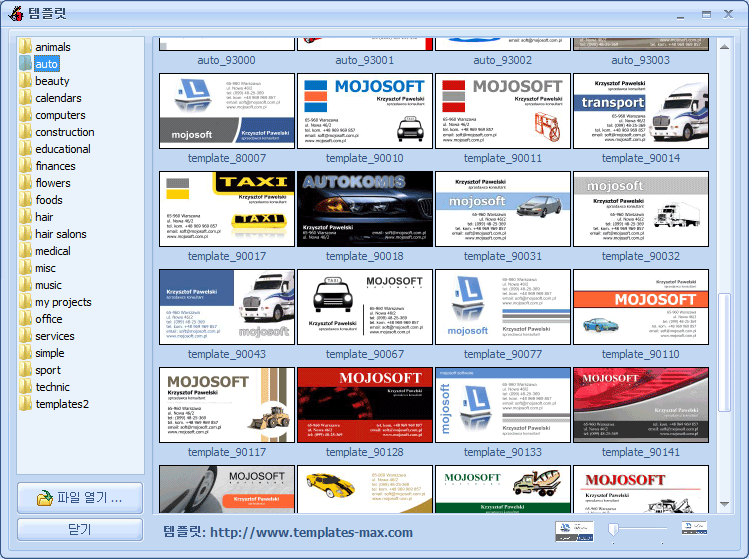The image size is (749, 559).
Task: Choose template_90141 thumbnail
Action: [x=641, y=405]
